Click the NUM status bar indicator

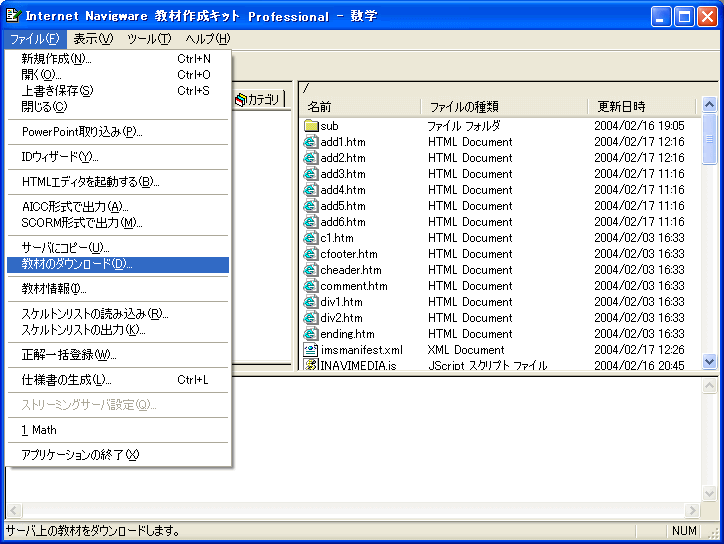point(684,531)
